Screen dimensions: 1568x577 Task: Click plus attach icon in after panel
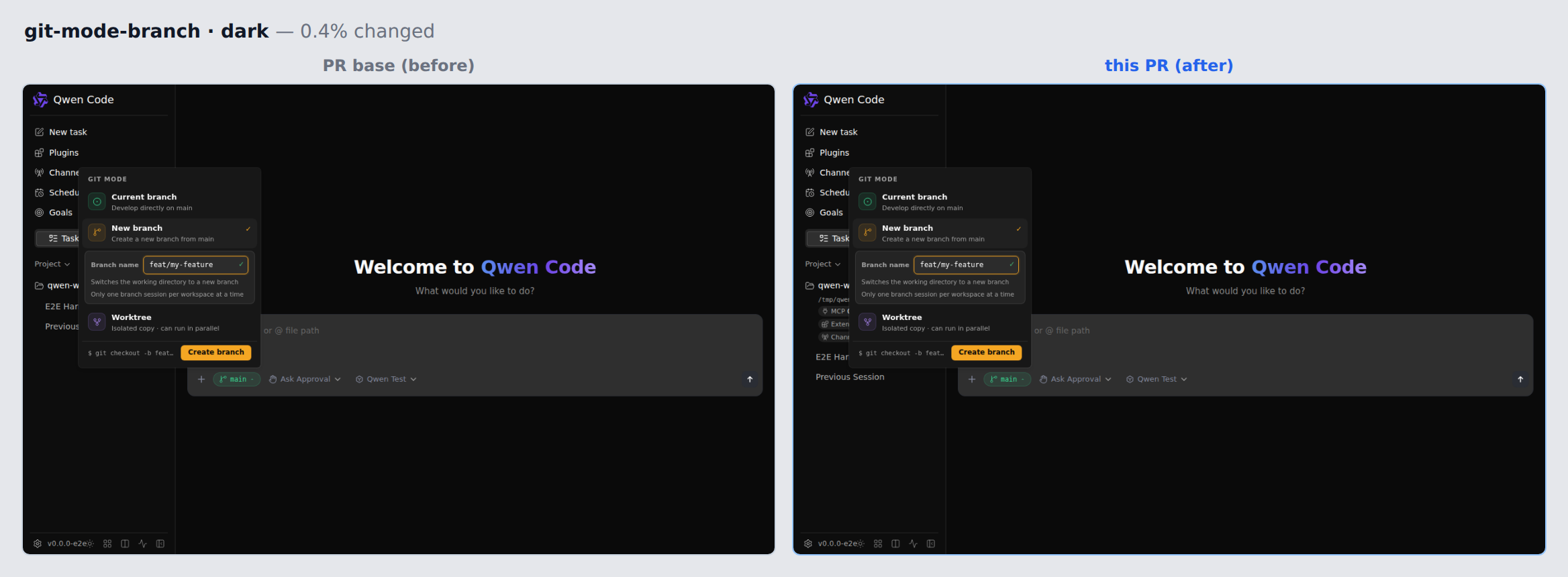[972, 379]
